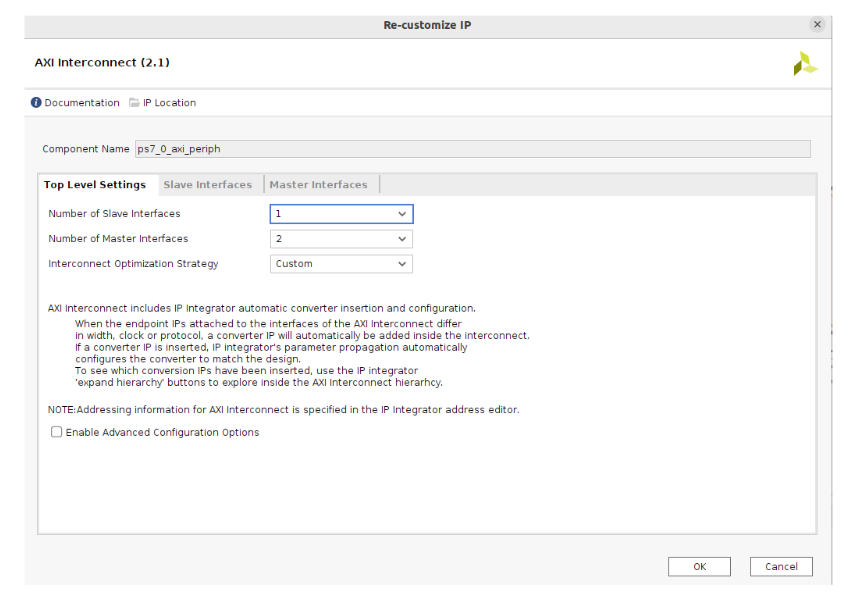Switch to the Slave Interfaces tab
The image size is (848, 598).
pos(208,185)
